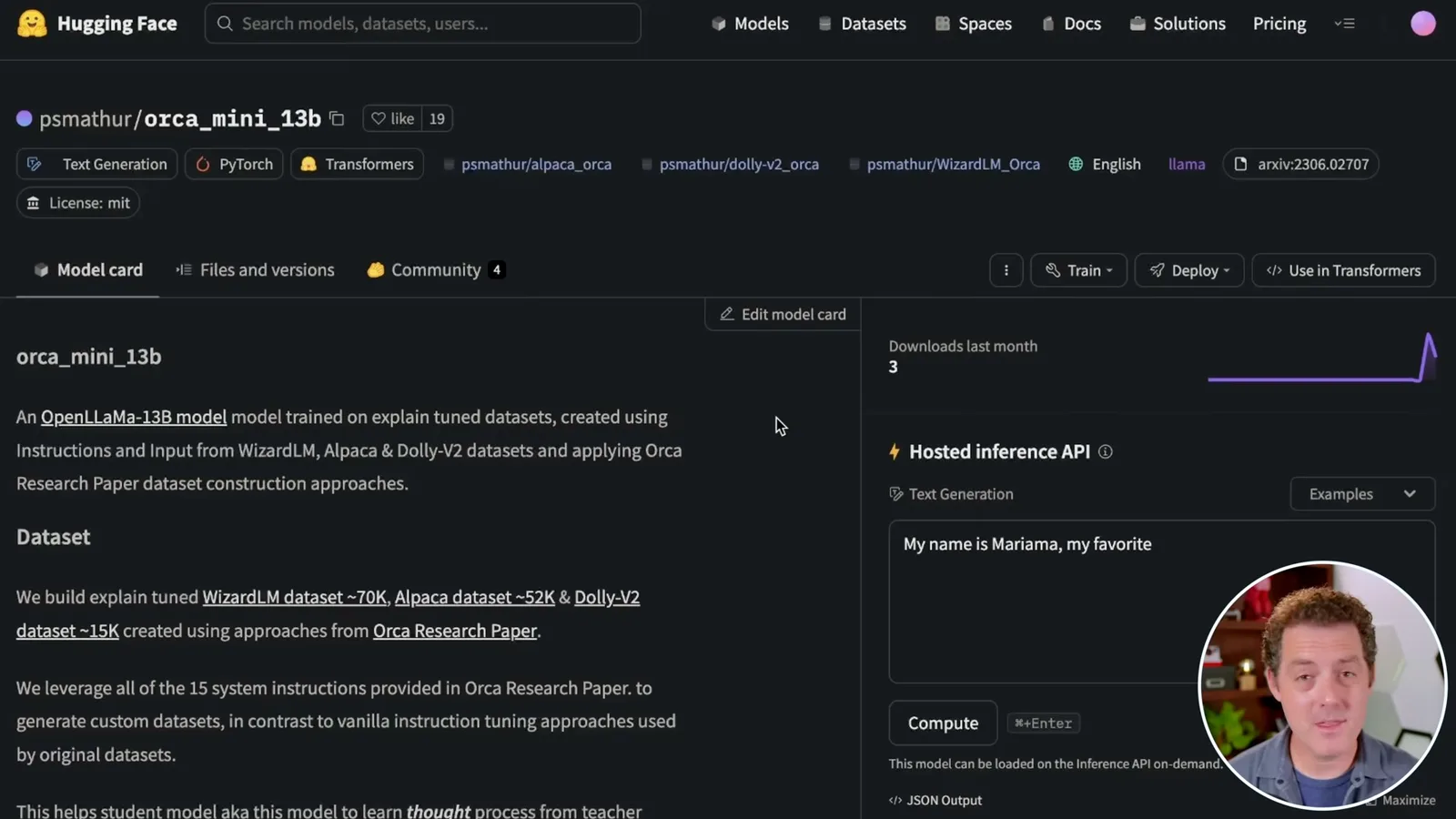Click the psmathur owner avatar dot
1456x819 pixels.
coord(25,118)
